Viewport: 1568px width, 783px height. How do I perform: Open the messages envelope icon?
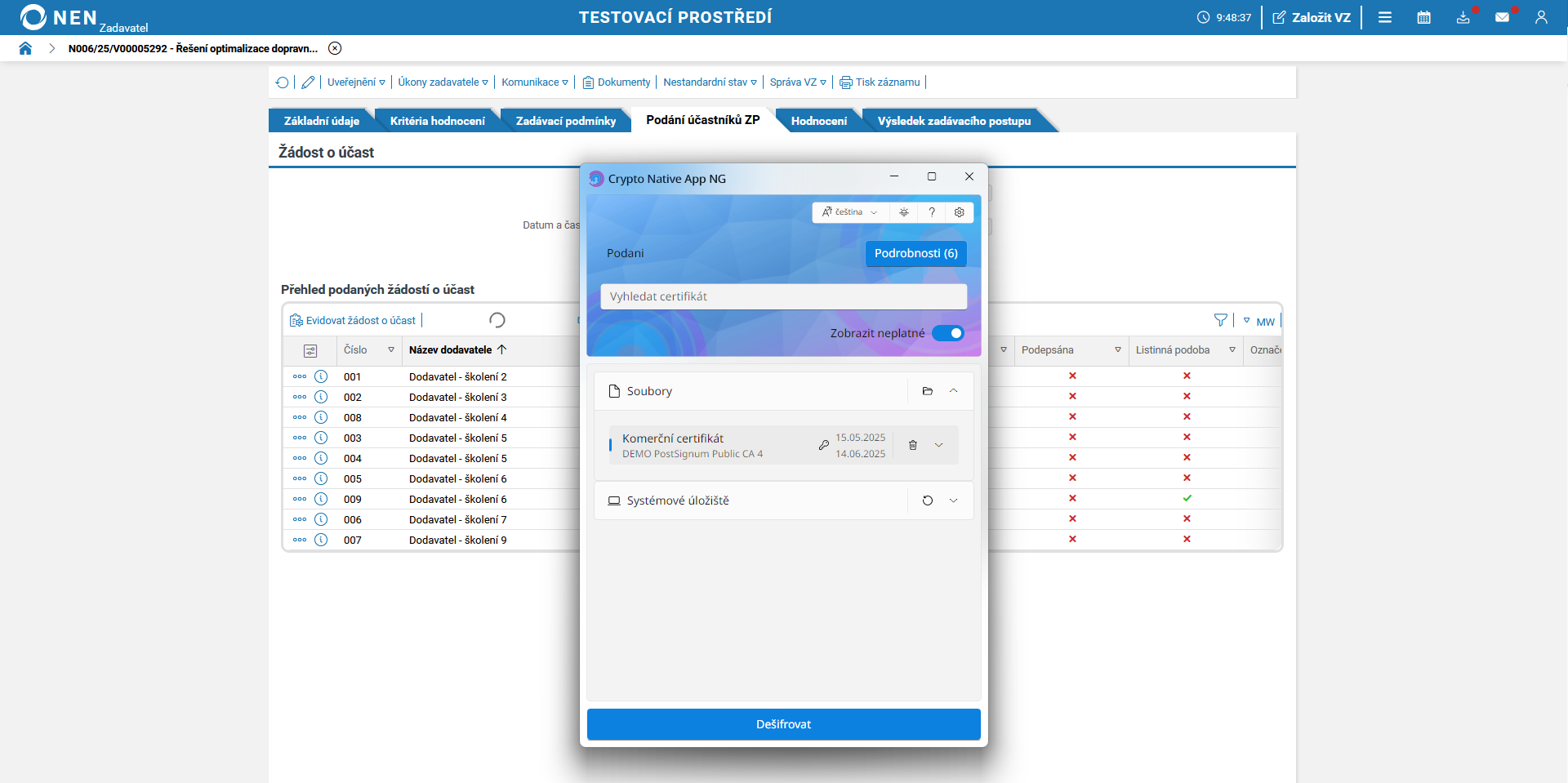(x=1503, y=17)
